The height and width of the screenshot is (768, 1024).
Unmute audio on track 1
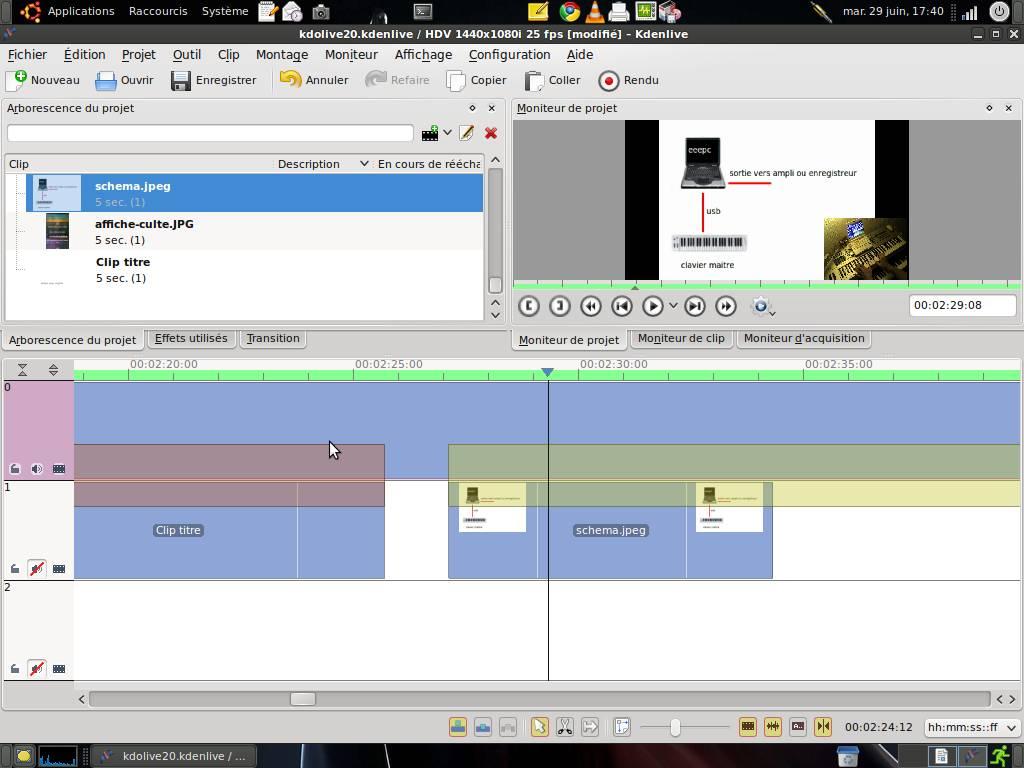coord(37,568)
